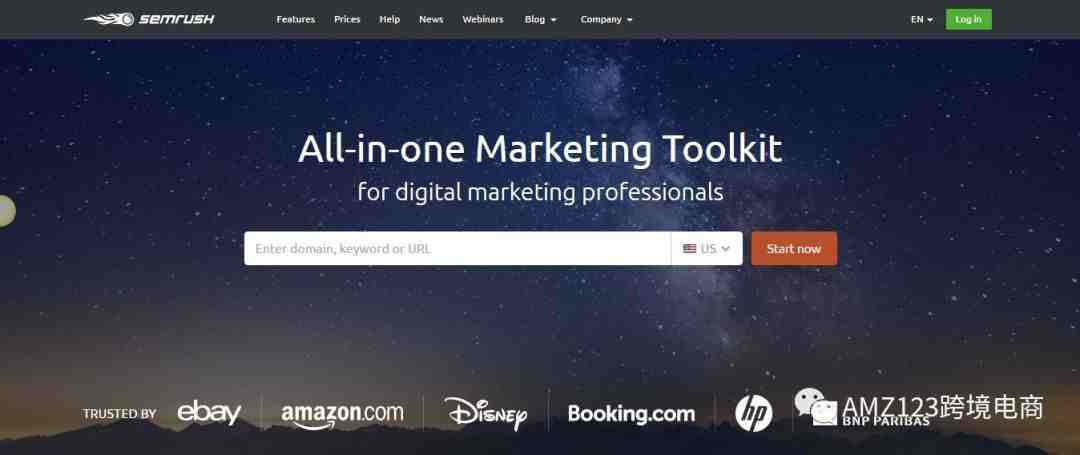
Task: Open the Features menu item
Action: [x=295, y=19]
